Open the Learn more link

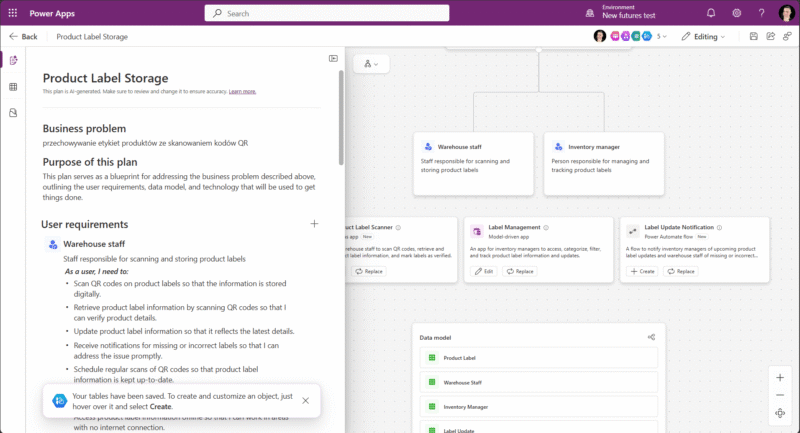(x=242, y=91)
